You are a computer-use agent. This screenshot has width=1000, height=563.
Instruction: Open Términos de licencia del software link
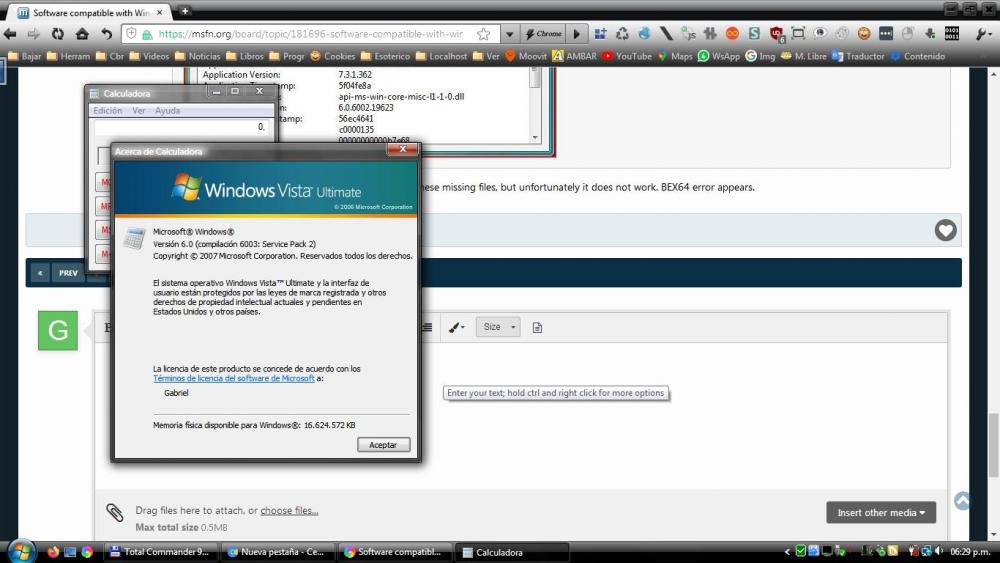click(233, 379)
